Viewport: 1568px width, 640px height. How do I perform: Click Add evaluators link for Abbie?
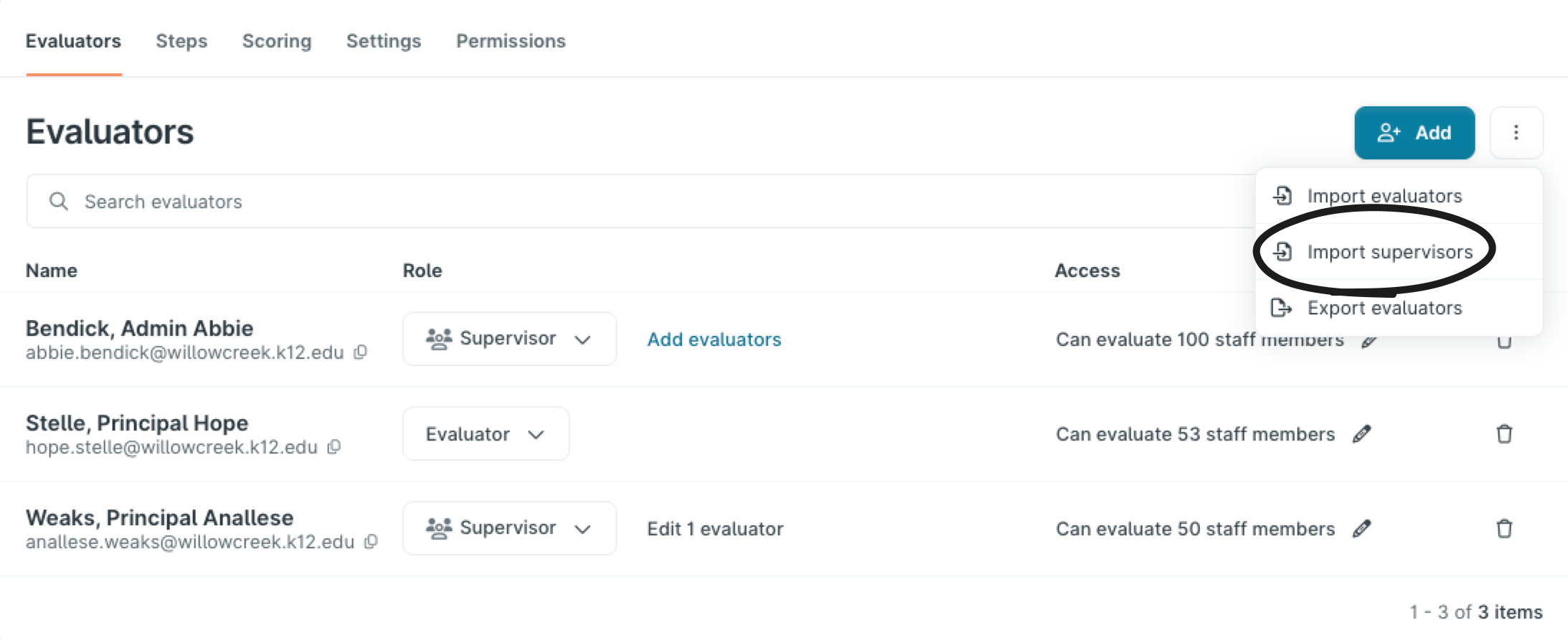pyautogui.click(x=714, y=339)
